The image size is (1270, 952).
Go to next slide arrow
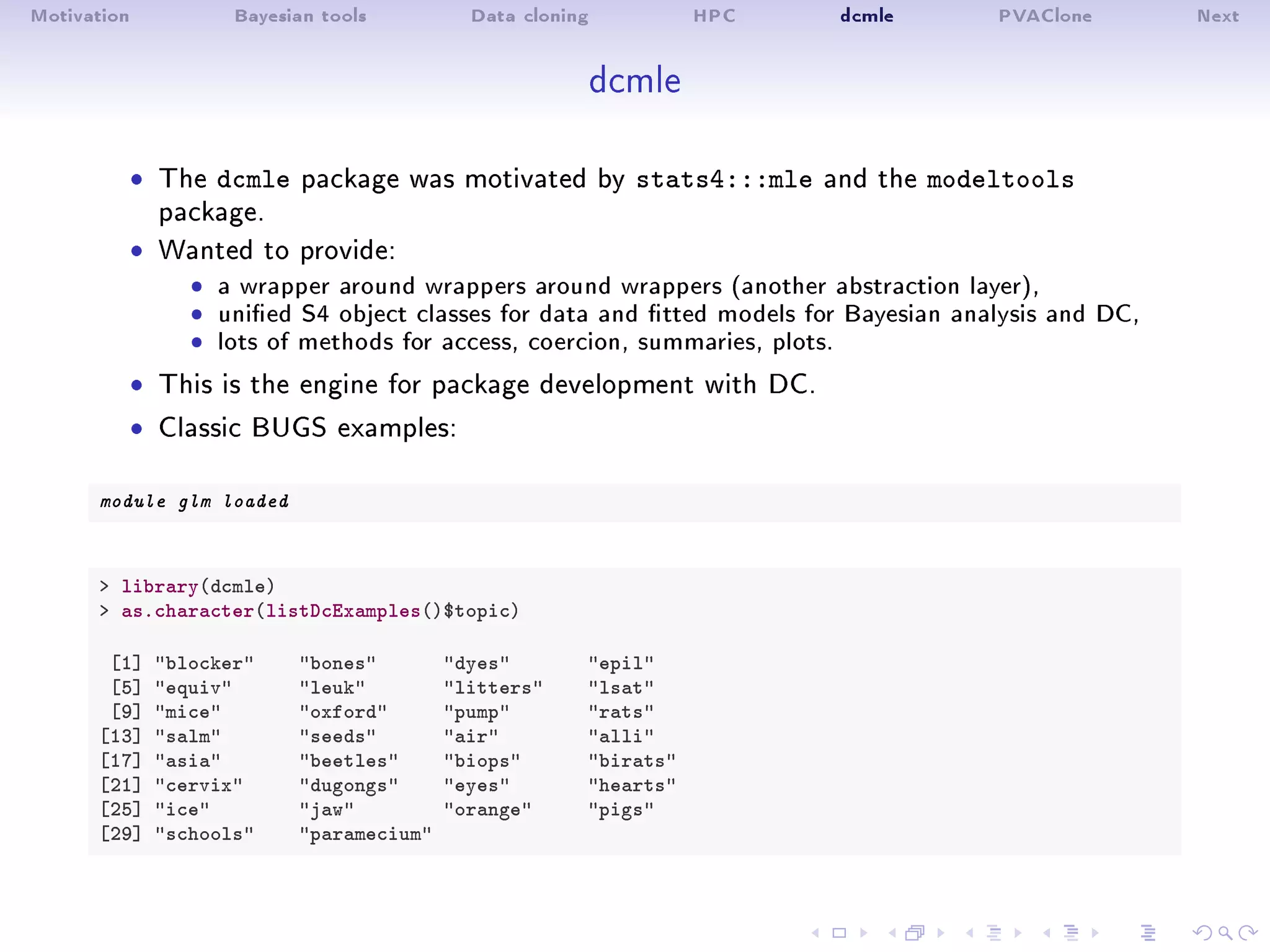pos(863,932)
